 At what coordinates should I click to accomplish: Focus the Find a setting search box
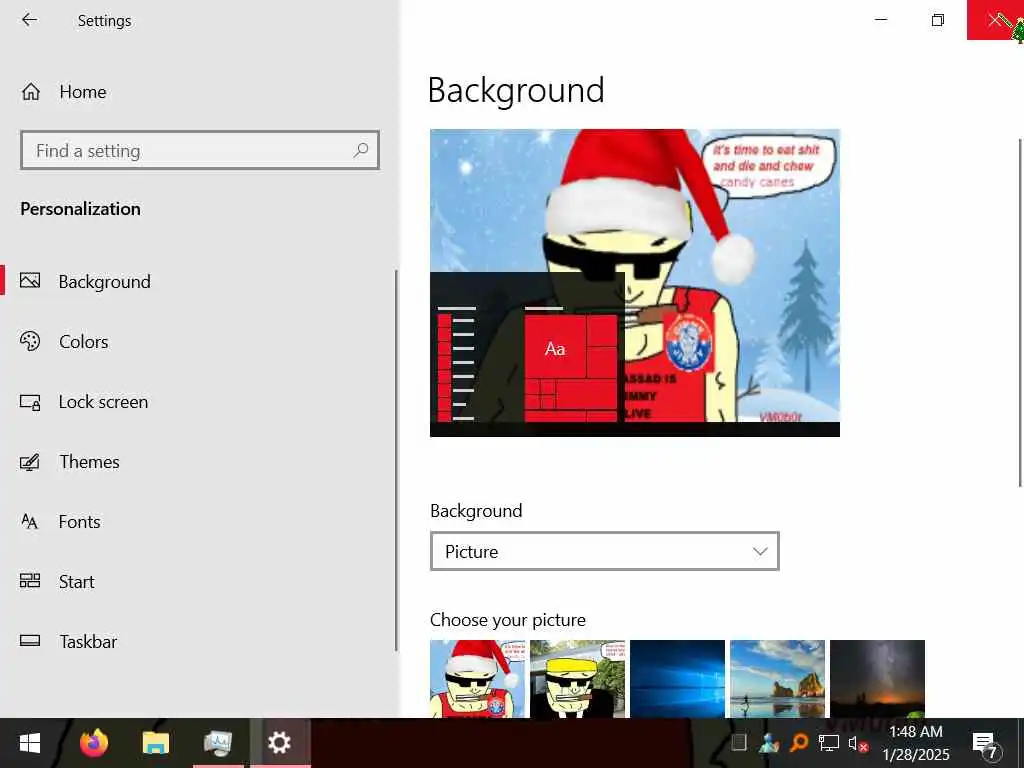200,150
